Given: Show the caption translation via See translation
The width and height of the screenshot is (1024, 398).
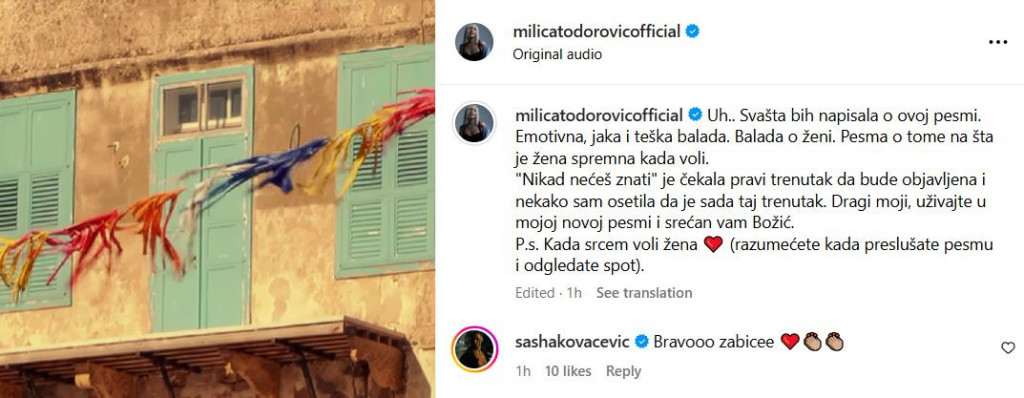Looking at the screenshot, I should [x=644, y=293].
